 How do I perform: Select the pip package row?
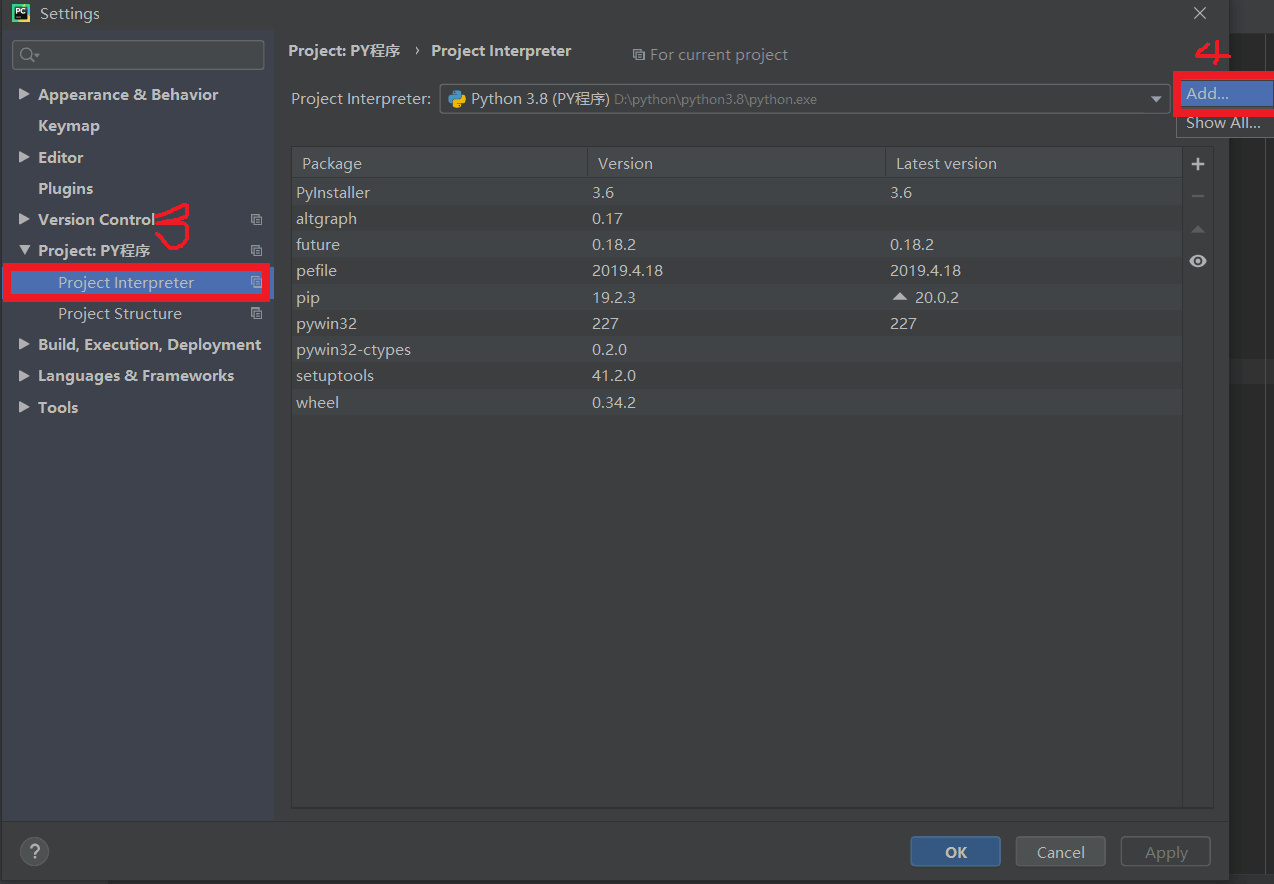[737, 297]
